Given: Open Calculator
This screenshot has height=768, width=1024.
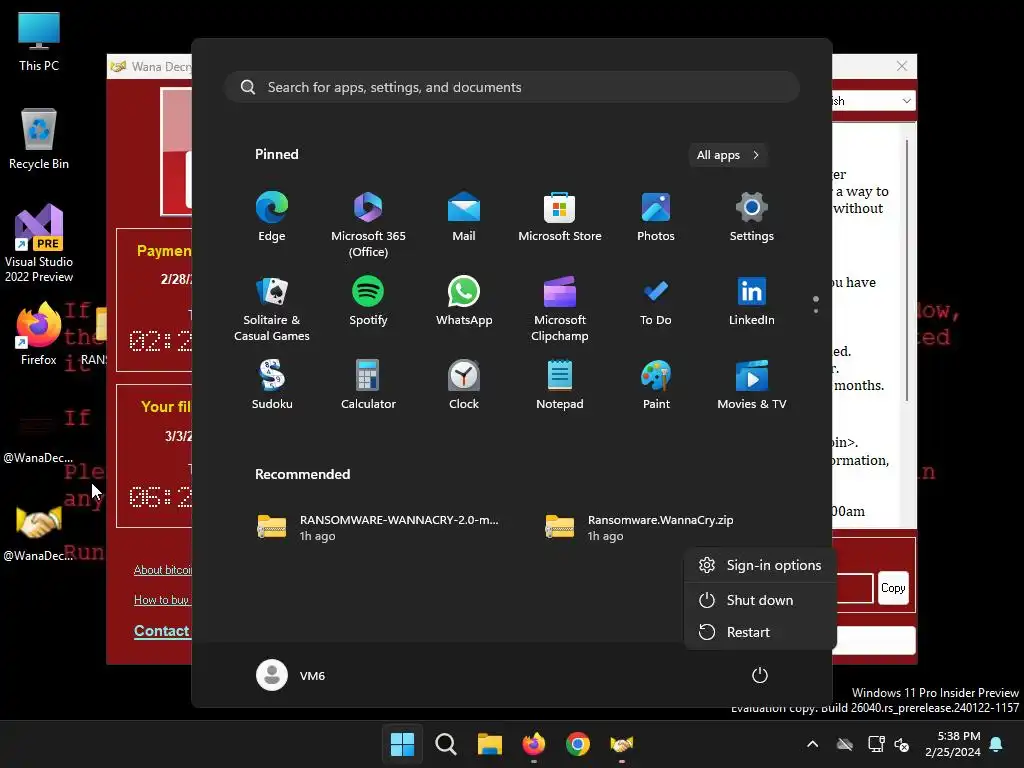Looking at the screenshot, I should pyautogui.click(x=368, y=385).
